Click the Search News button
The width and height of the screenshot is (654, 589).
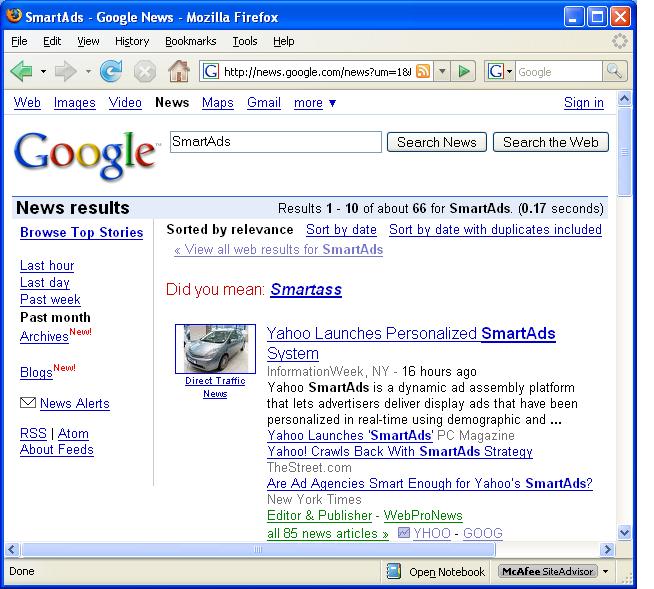(437, 142)
